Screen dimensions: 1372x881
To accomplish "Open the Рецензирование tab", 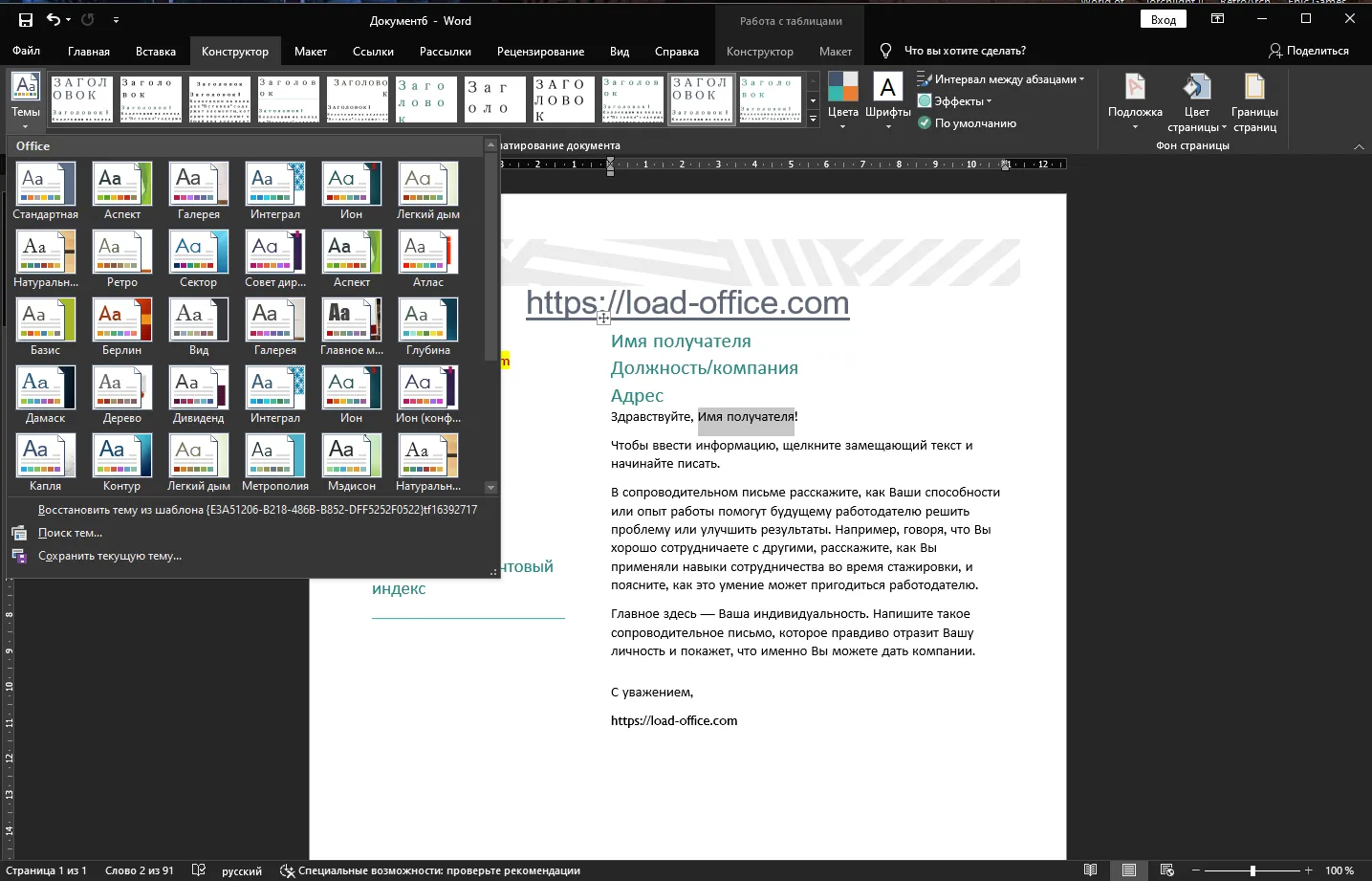I will click(x=540, y=52).
